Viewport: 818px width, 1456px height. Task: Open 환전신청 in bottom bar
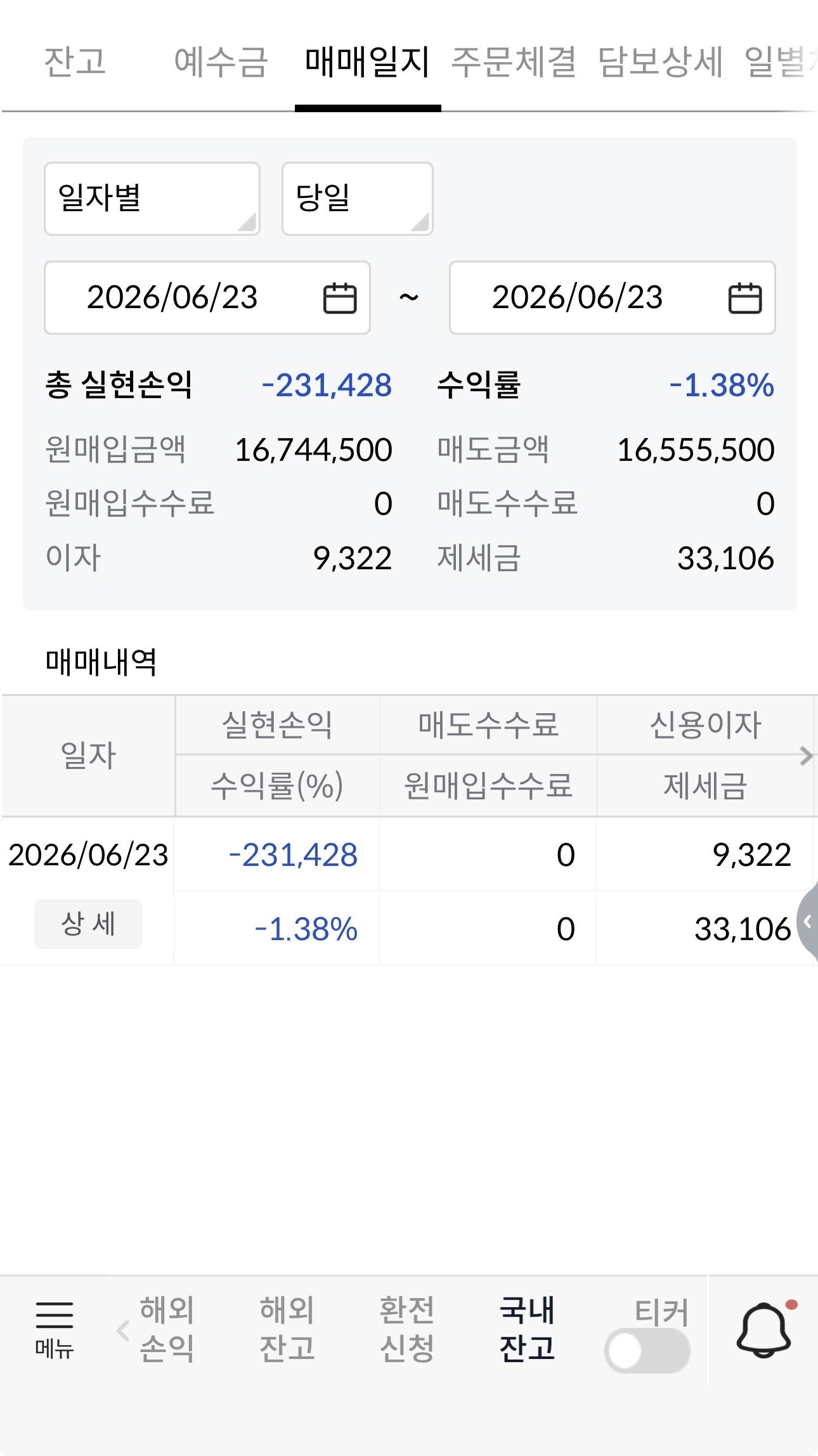coord(406,1329)
